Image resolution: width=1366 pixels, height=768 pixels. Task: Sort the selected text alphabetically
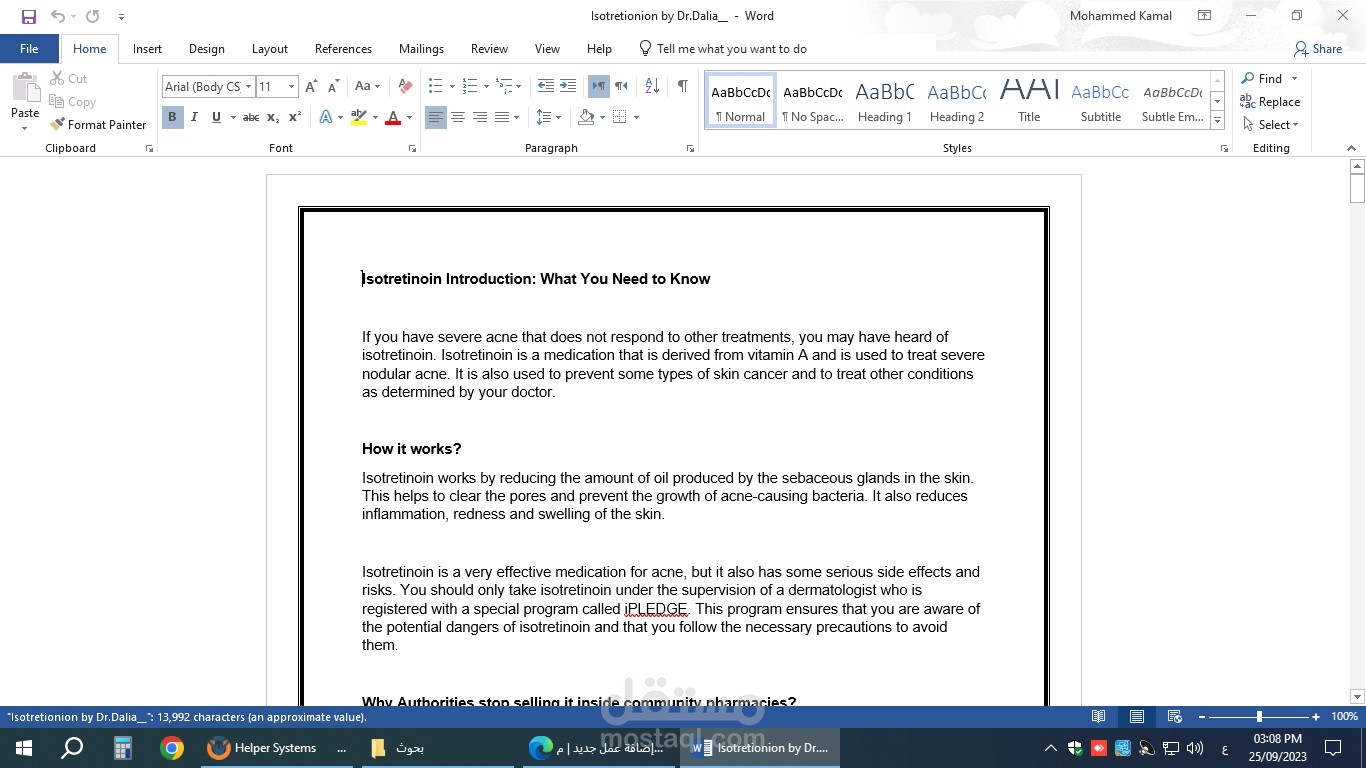click(652, 86)
